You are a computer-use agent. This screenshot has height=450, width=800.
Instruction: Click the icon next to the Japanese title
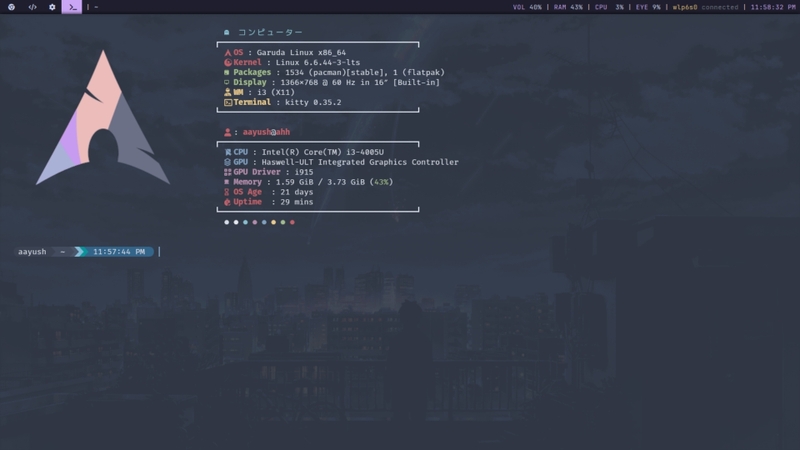tap(227, 32)
